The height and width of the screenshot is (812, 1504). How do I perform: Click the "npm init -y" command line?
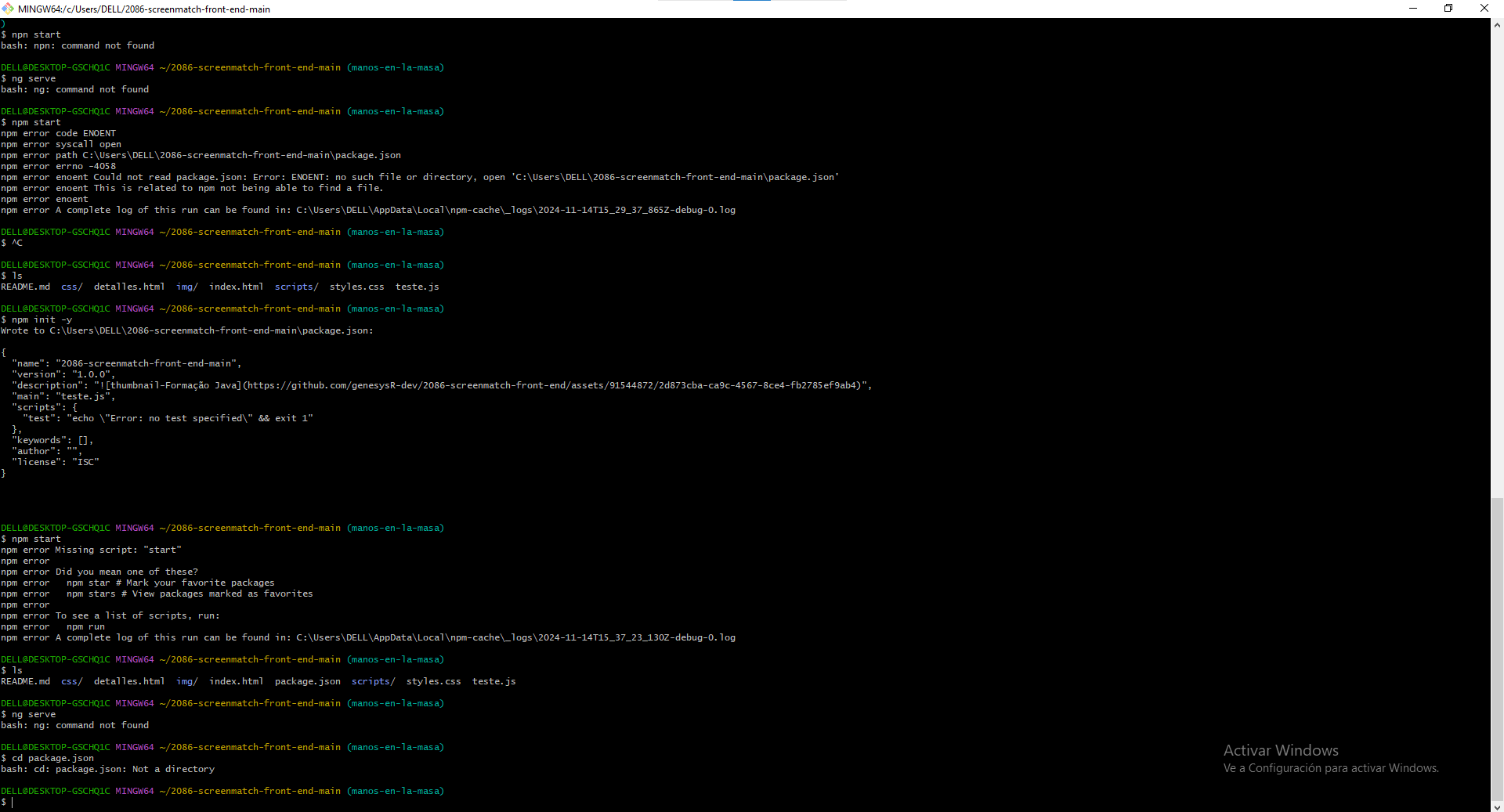(x=37, y=319)
